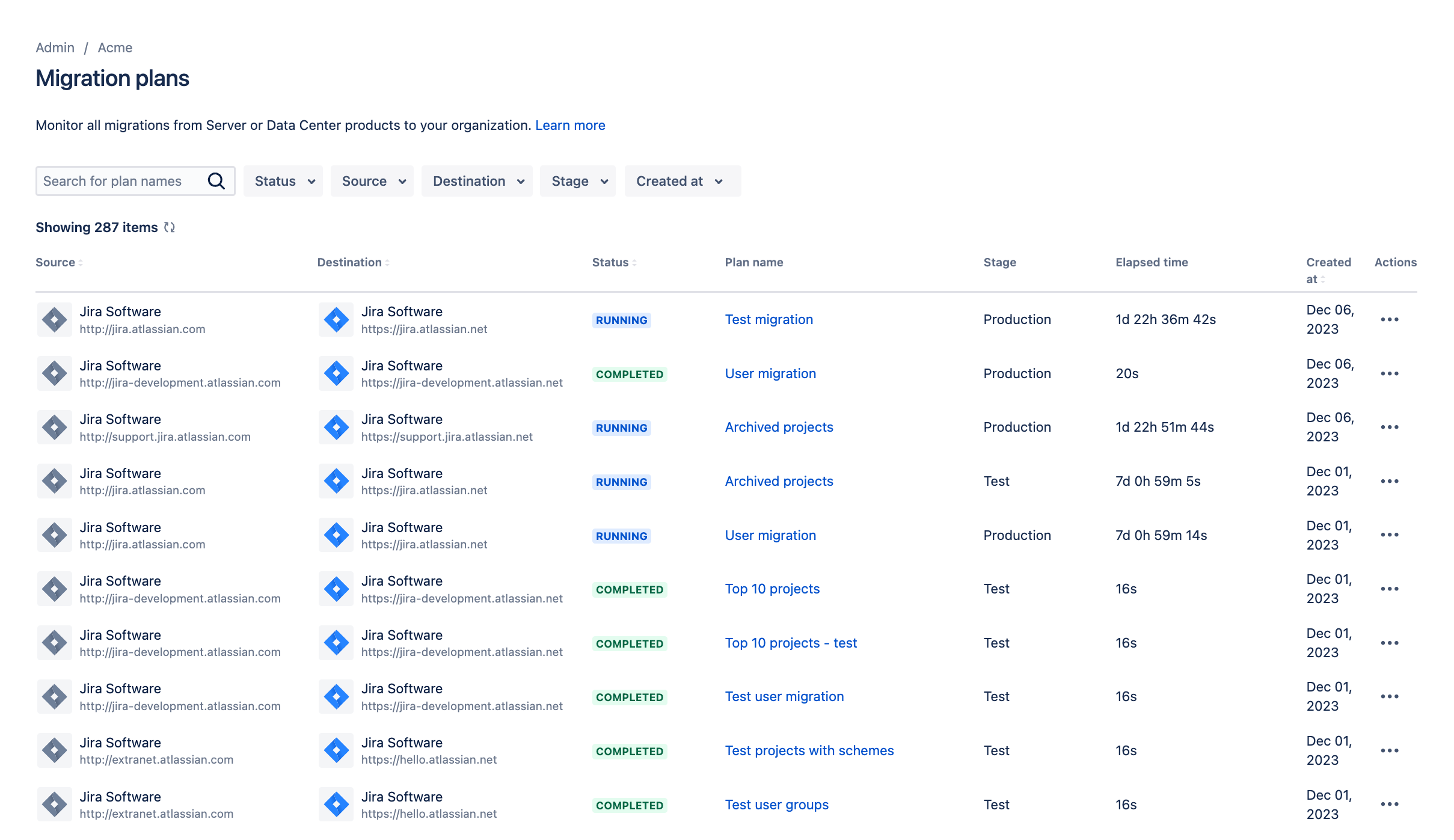
Task: Click the User migration row's blue destination Jira icon
Action: (x=336, y=373)
